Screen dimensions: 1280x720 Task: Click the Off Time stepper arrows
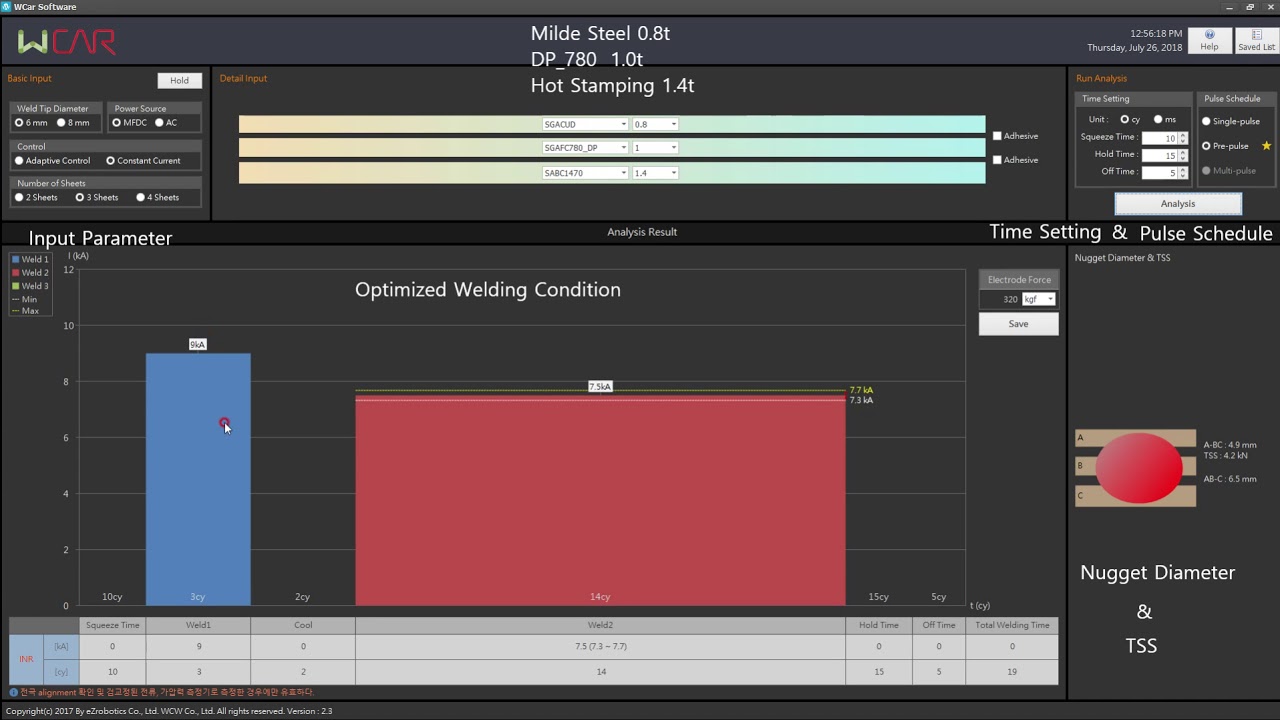pos(1183,172)
